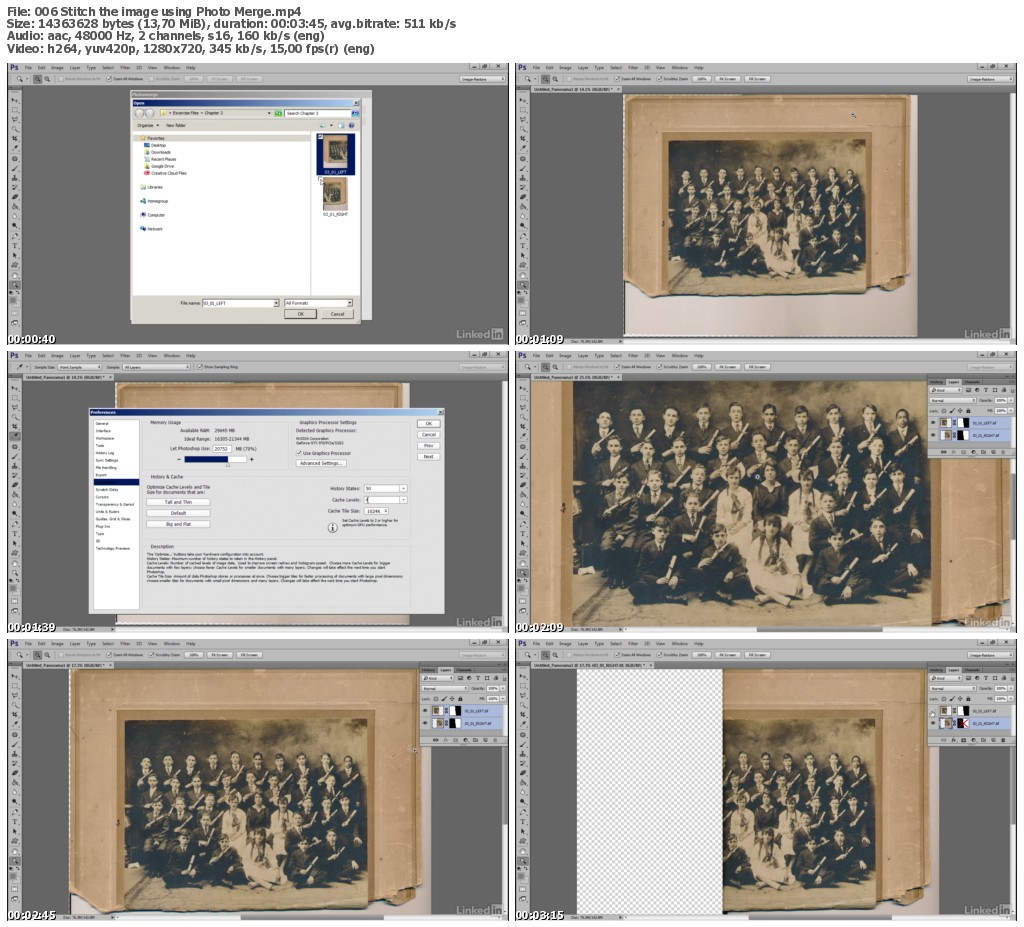The height and width of the screenshot is (927, 1024).
Task: Open Normal blend mode dropdown in 00:03:15 frame
Action: 953,689
